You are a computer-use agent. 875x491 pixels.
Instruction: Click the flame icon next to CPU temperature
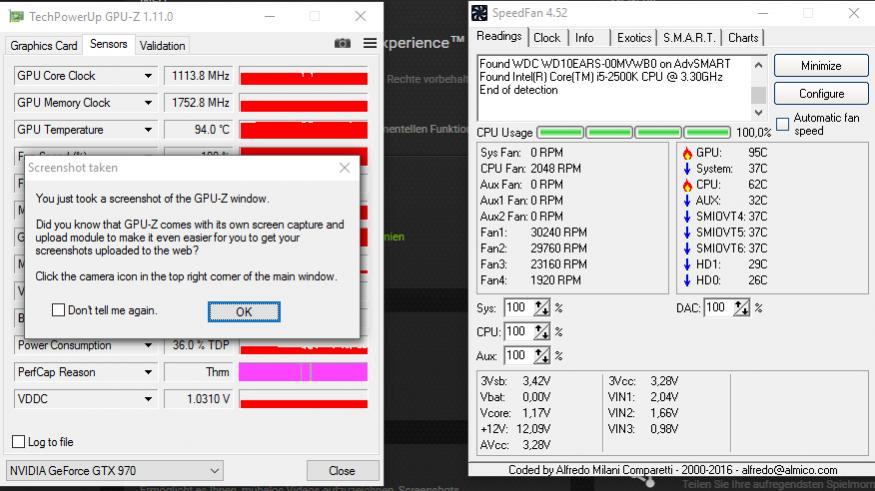point(687,185)
